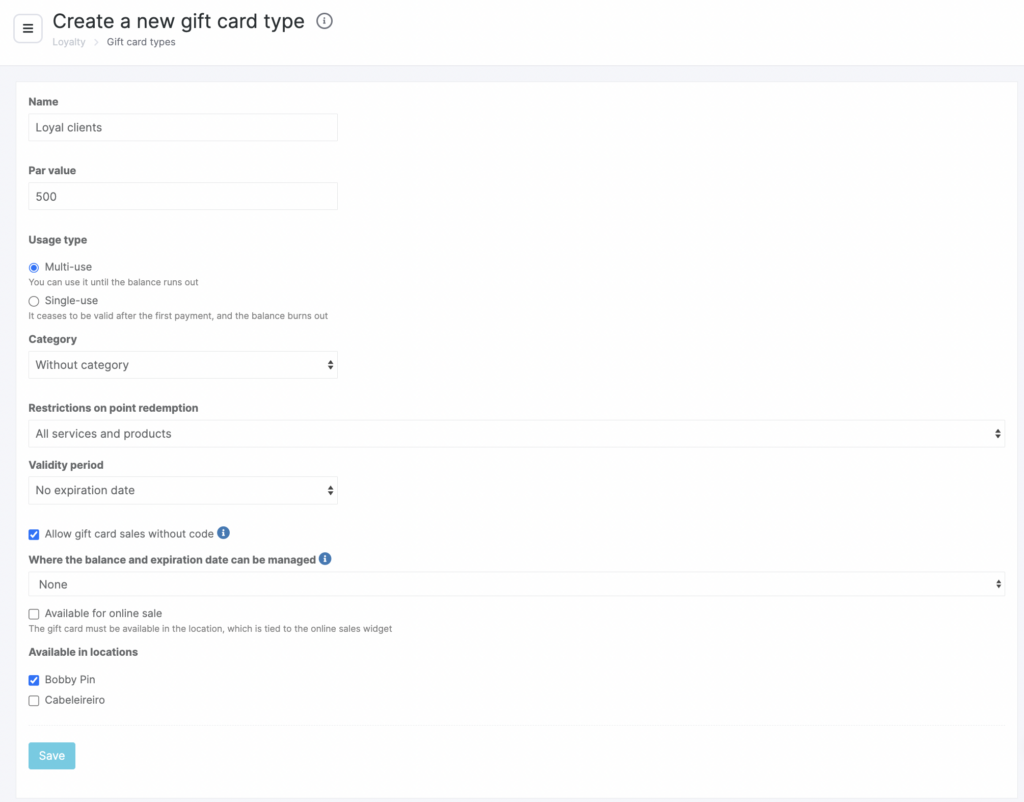Open the balance management location dropdown
The height and width of the screenshot is (802, 1024).
click(516, 584)
